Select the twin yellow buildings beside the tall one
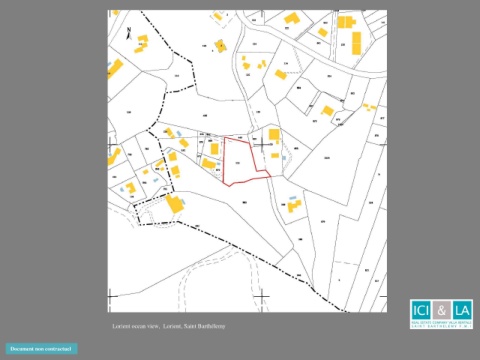 (346, 22)
